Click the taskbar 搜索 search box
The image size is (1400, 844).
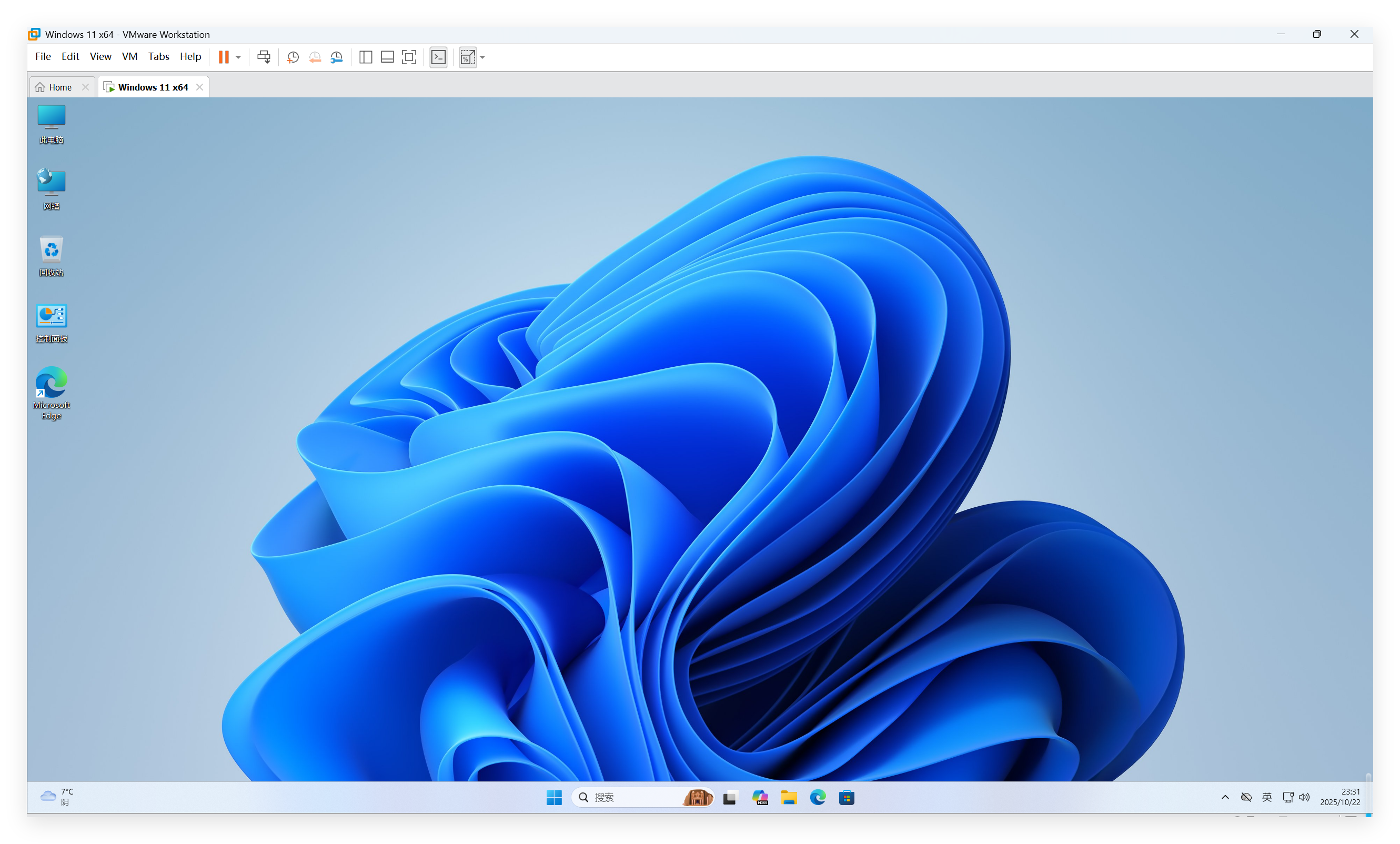point(631,797)
